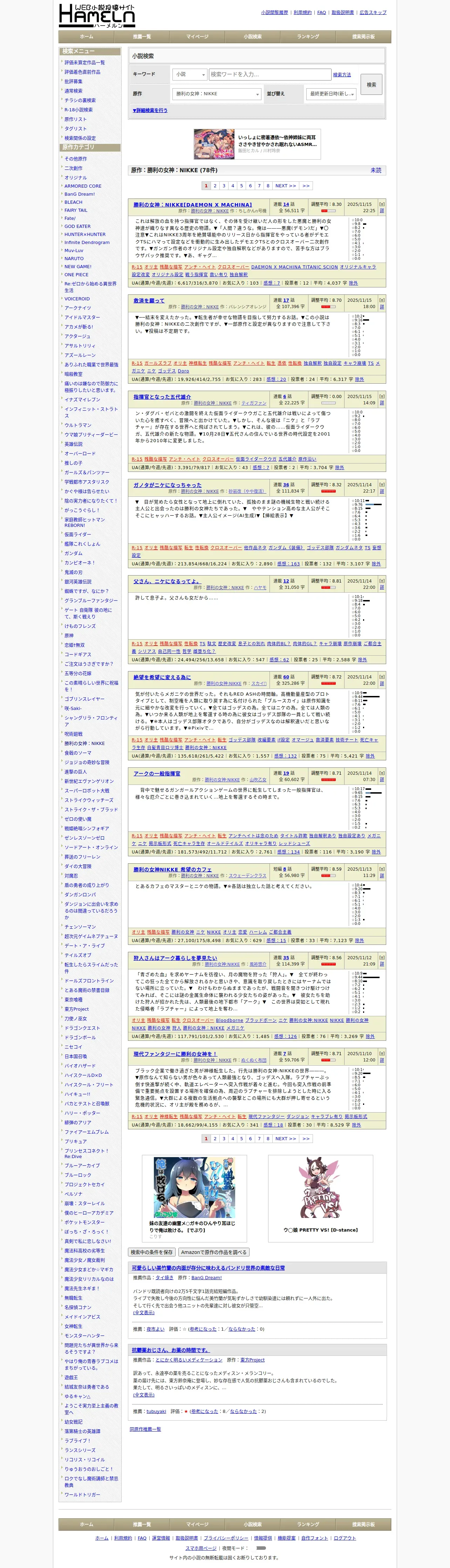450x1568 pixels.
Task: Click author link ちしかんn号機
Action: click(252, 211)
